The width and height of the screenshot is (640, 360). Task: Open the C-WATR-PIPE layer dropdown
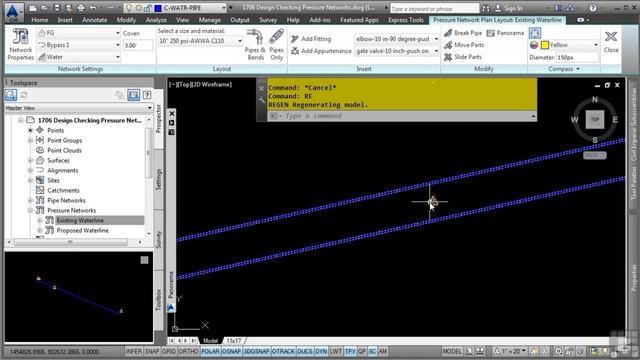223,8
